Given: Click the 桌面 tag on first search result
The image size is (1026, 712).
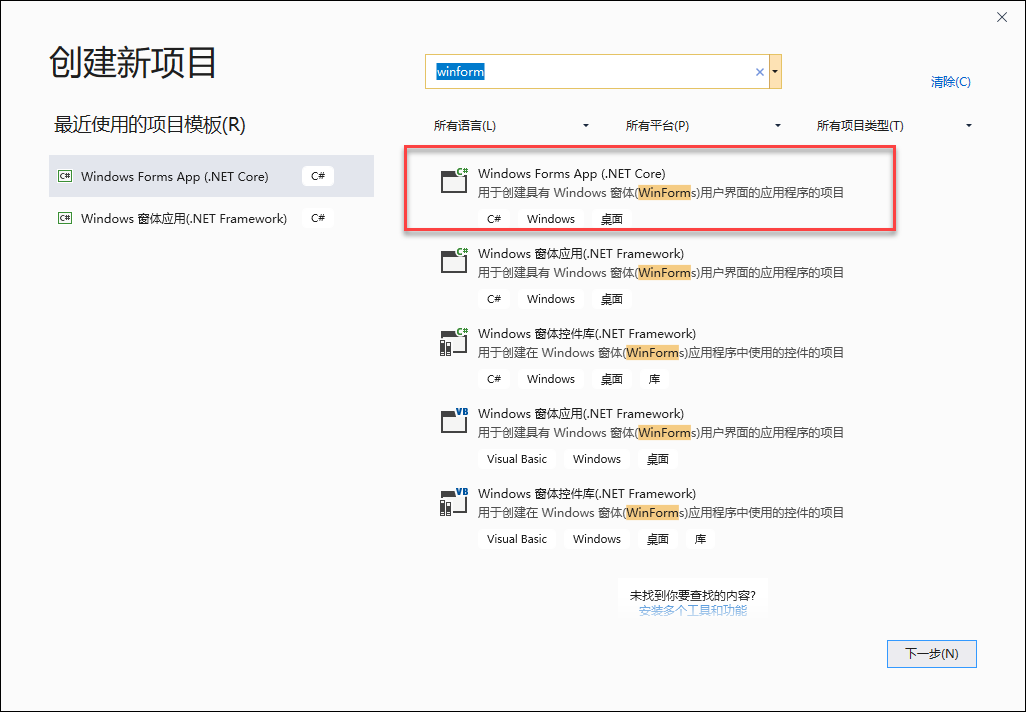Looking at the screenshot, I should coord(611,218).
